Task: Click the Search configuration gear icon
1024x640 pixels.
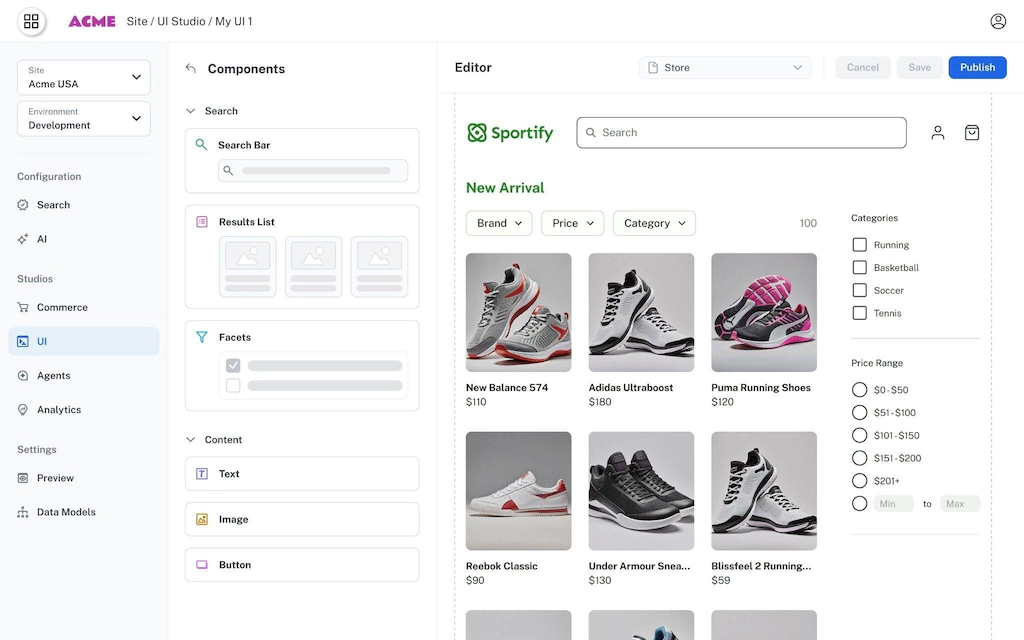Action: (x=23, y=205)
